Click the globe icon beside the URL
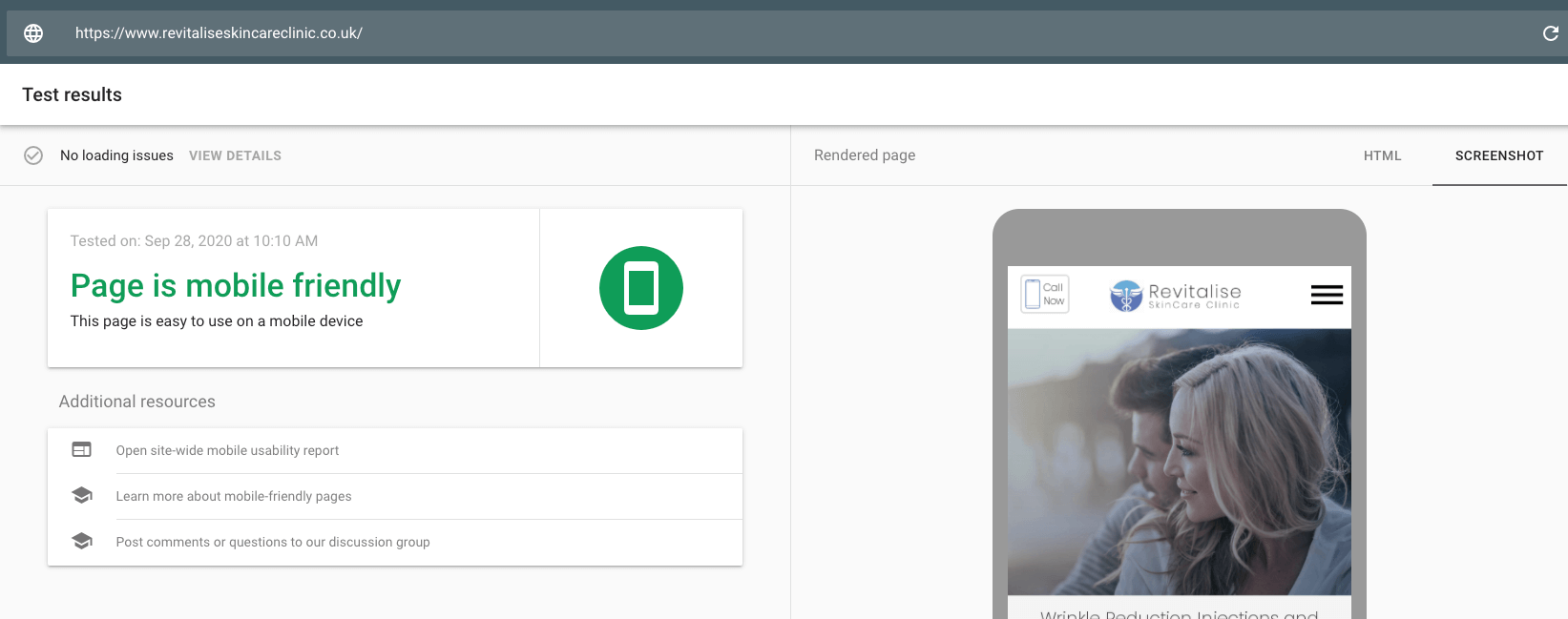Viewport: 1568px width, 619px height. click(x=33, y=33)
